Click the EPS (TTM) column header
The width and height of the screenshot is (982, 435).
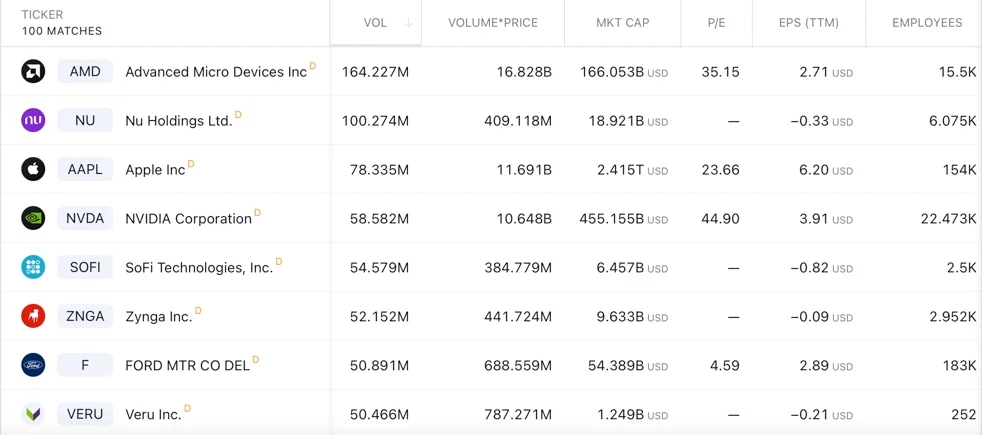tap(808, 23)
